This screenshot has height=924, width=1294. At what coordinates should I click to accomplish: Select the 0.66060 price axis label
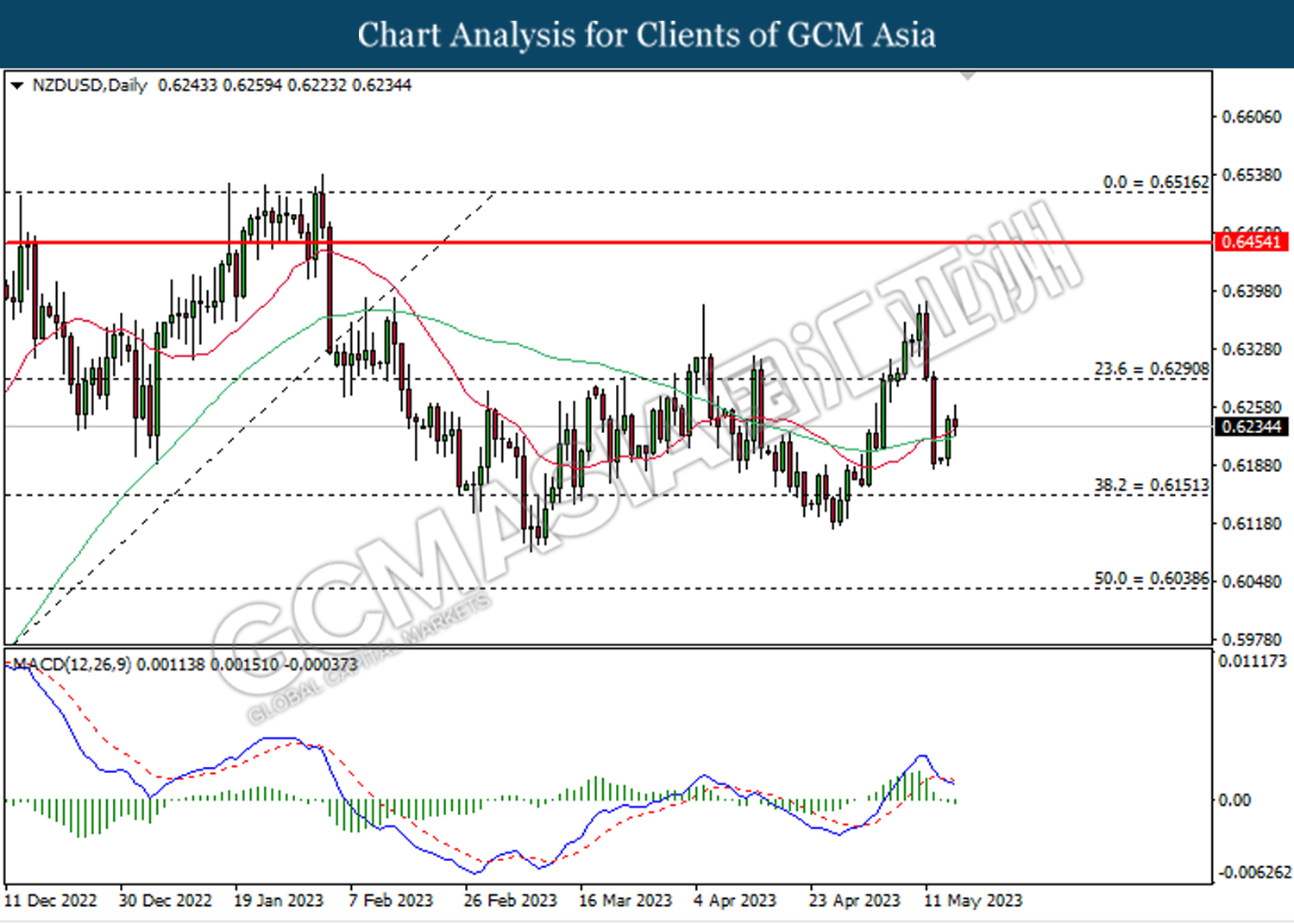coord(1252,116)
